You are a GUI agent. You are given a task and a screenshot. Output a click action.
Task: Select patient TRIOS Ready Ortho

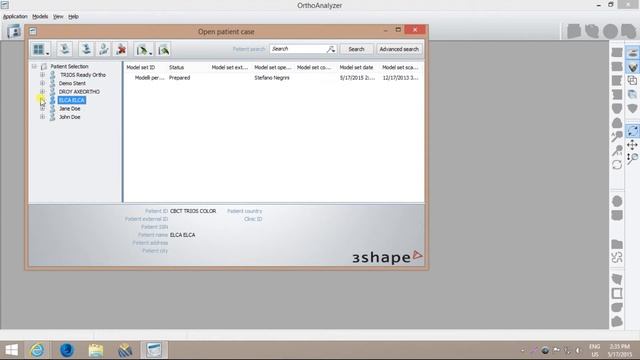point(83,75)
